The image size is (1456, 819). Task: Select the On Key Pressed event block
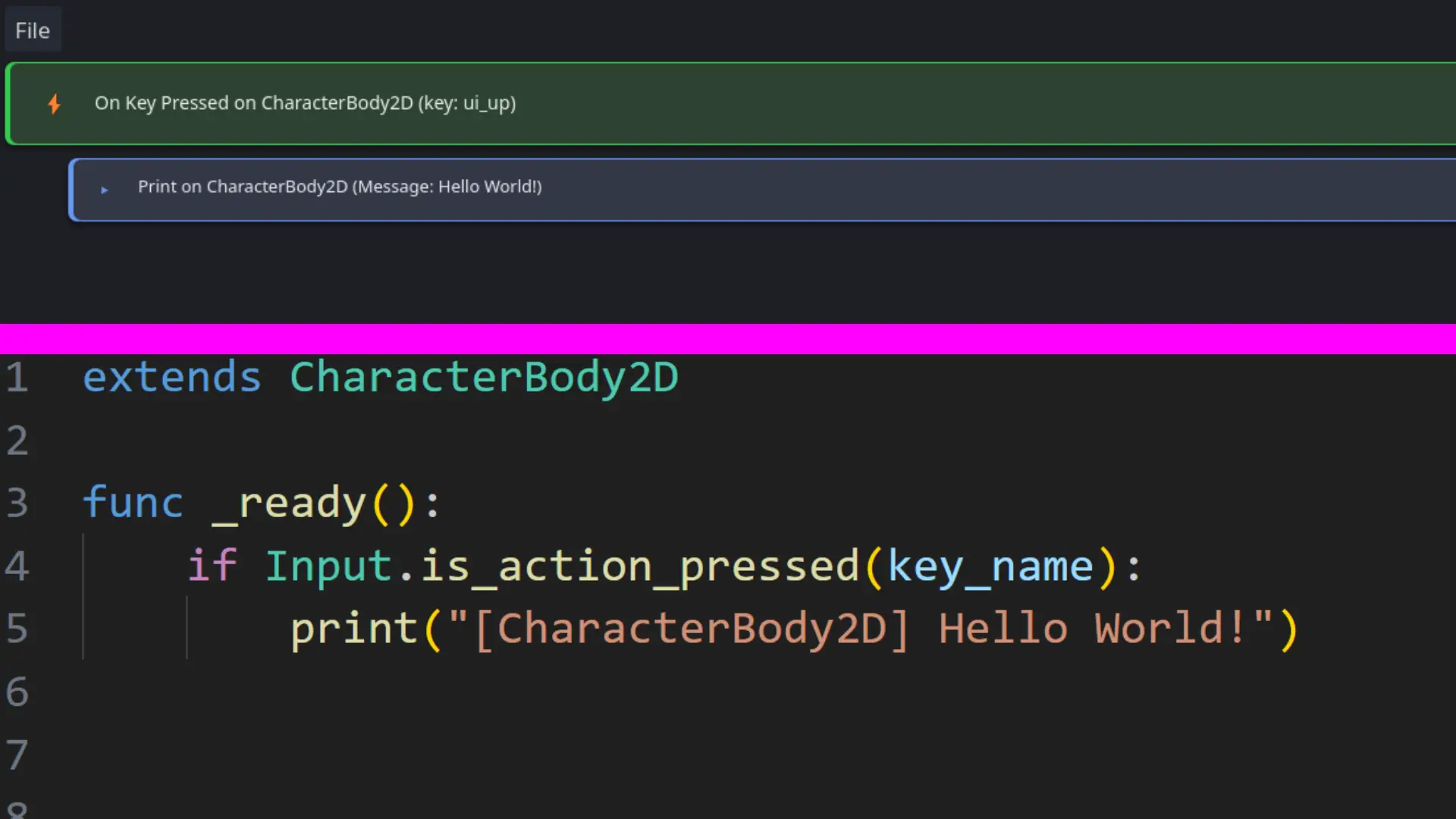pos(305,103)
